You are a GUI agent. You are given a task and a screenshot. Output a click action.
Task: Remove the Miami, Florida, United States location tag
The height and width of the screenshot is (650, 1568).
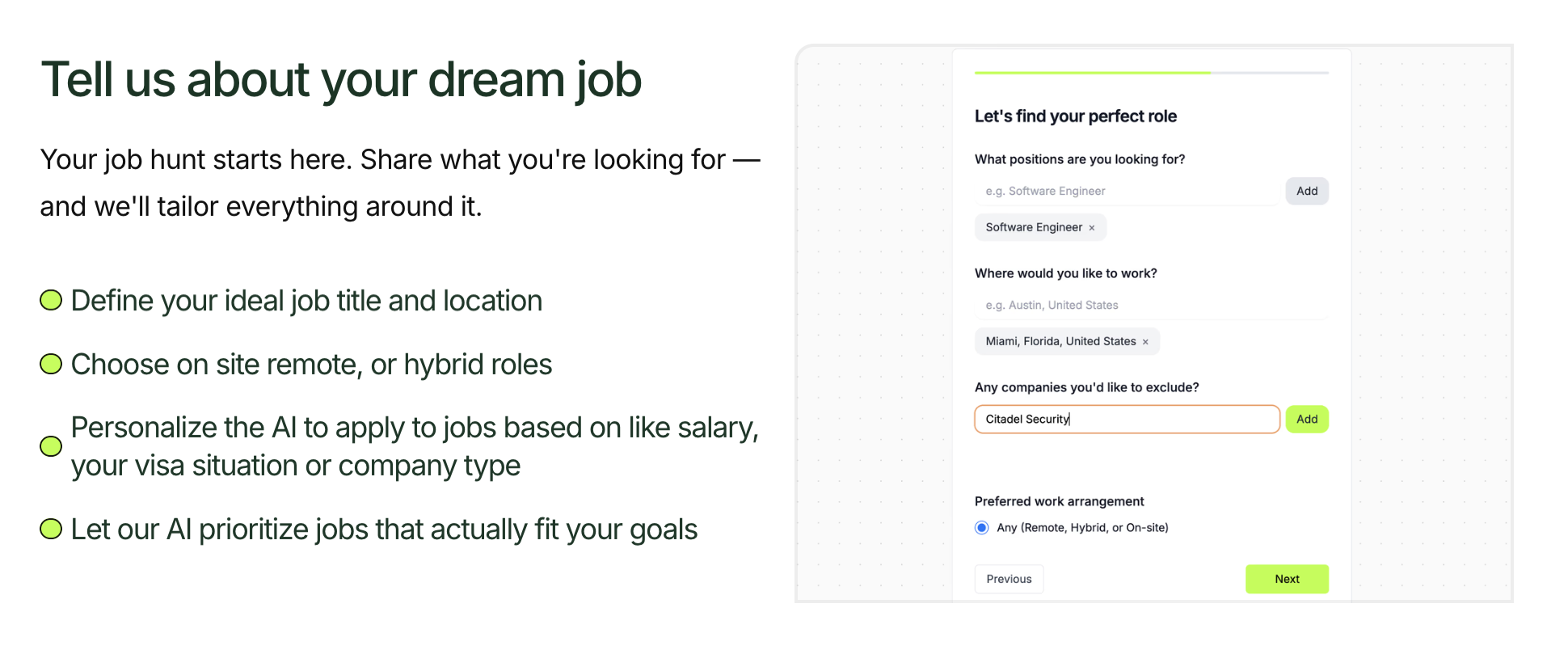tap(1146, 341)
